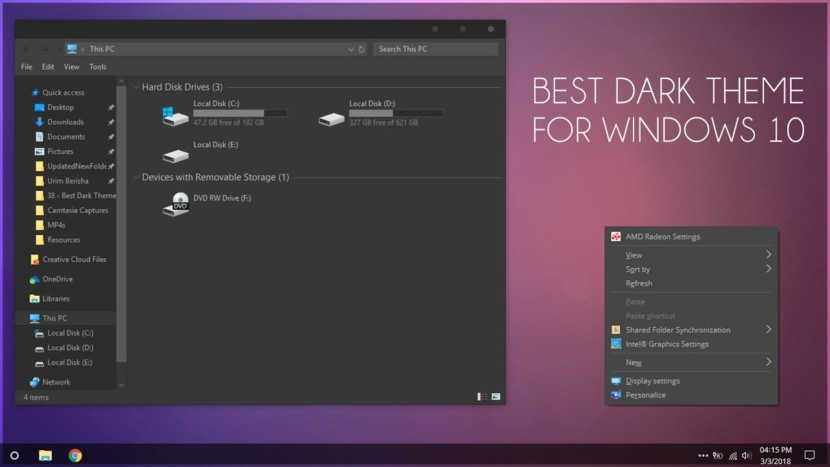Collapse the Hard Disk Drives group
The width and height of the screenshot is (830, 467).
tap(136, 87)
